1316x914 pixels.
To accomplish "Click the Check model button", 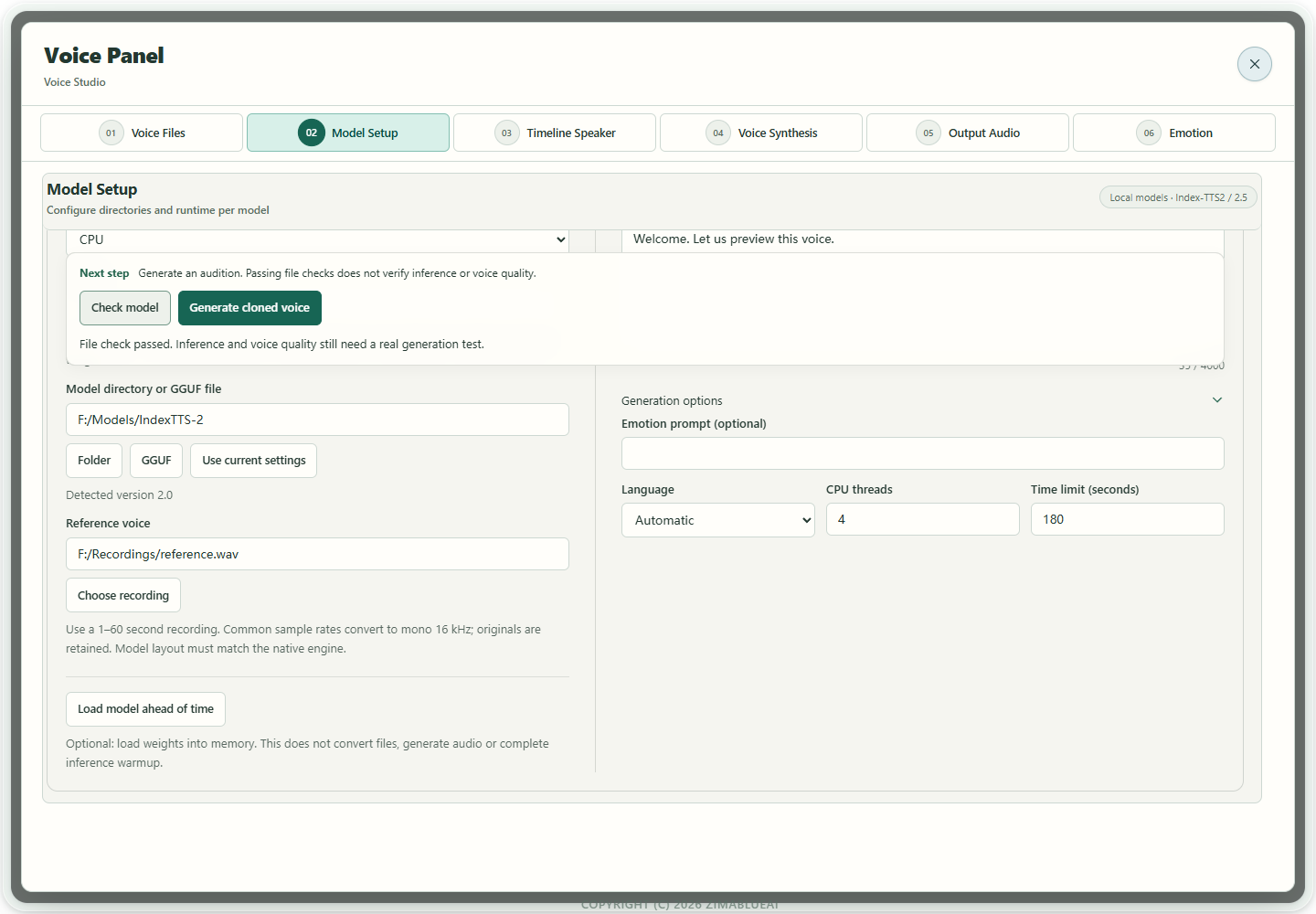I will (x=125, y=308).
